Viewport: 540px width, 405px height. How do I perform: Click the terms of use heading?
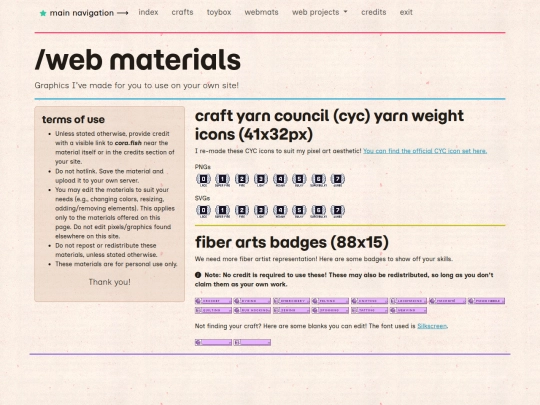(x=73, y=120)
